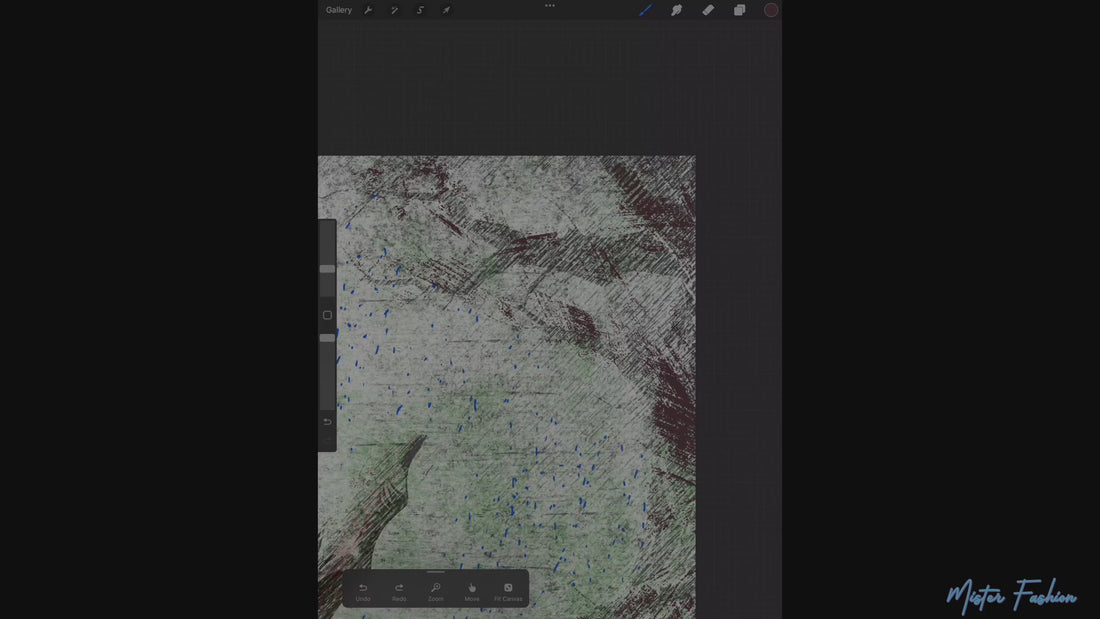
Task: Activate the Transform arrow tool
Action: coord(446,10)
